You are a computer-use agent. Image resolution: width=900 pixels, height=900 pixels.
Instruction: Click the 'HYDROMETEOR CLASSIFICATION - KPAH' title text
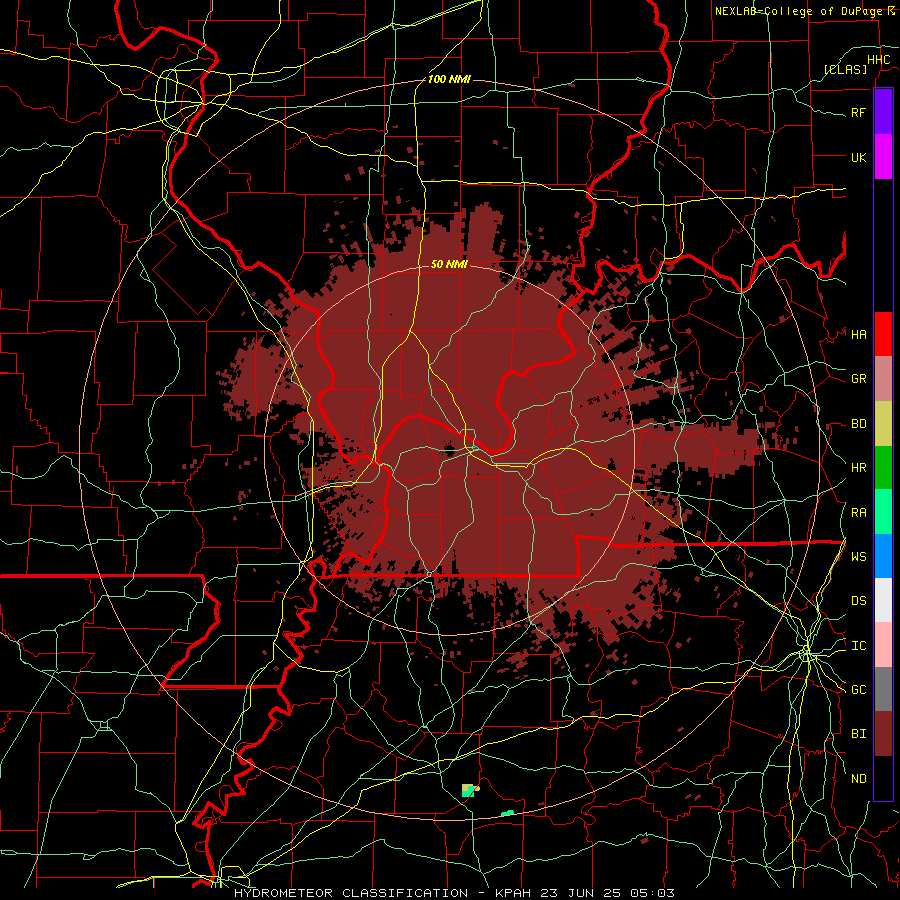pyautogui.click(x=383, y=893)
